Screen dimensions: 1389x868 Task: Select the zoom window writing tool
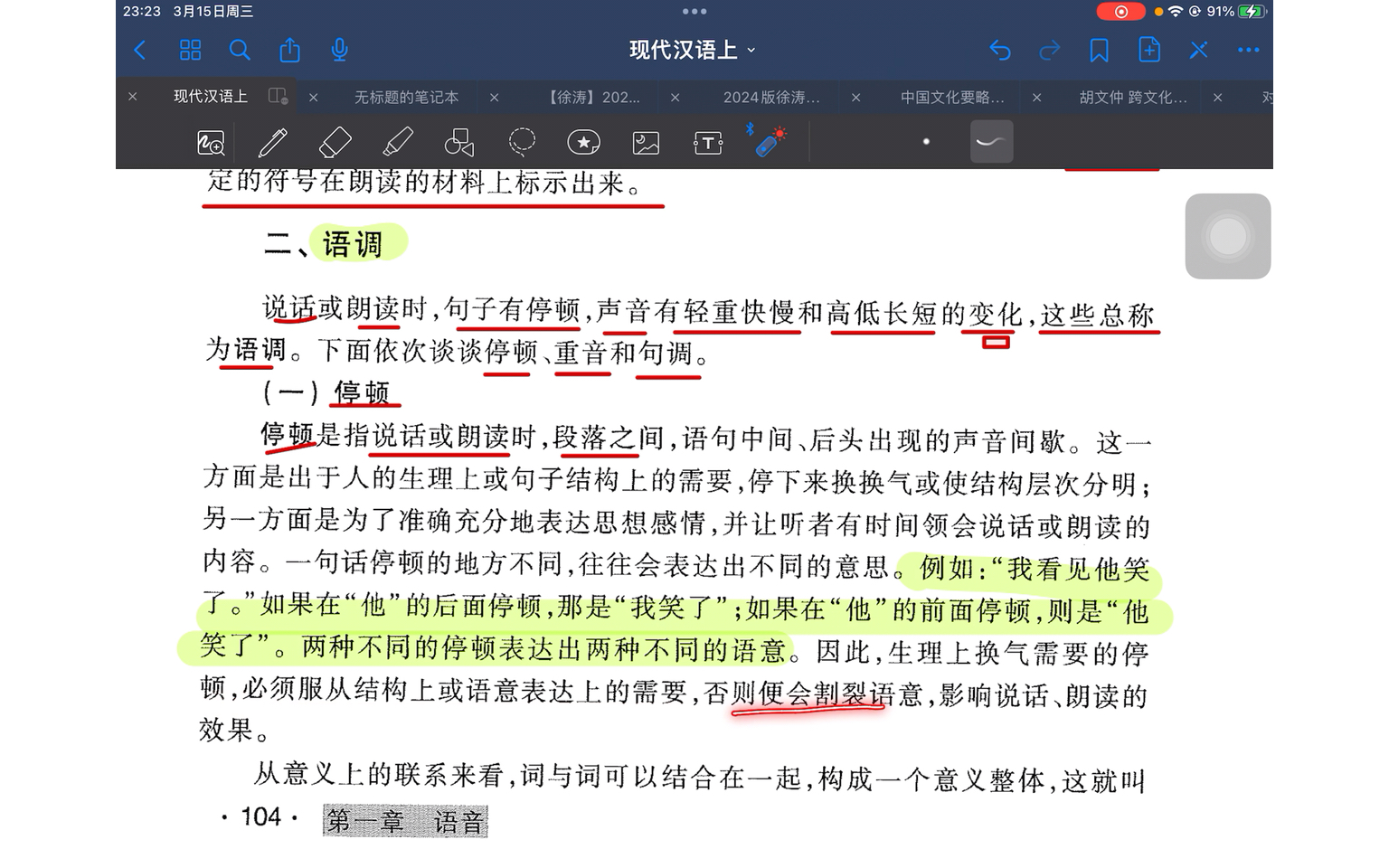[x=211, y=142]
